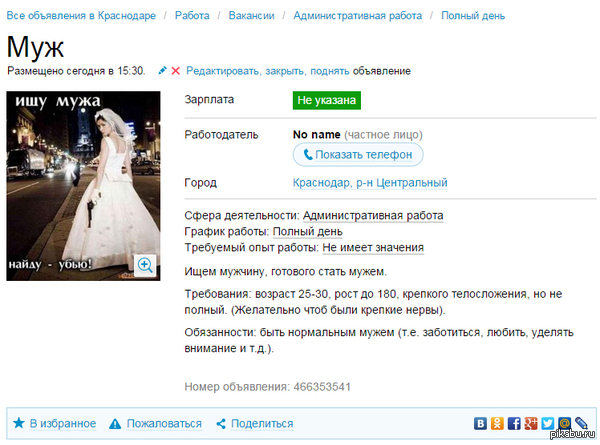Open the "Полный день" breadcrumb link
Image resolution: width=600 pixels, height=445 pixels.
pos(474,16)
